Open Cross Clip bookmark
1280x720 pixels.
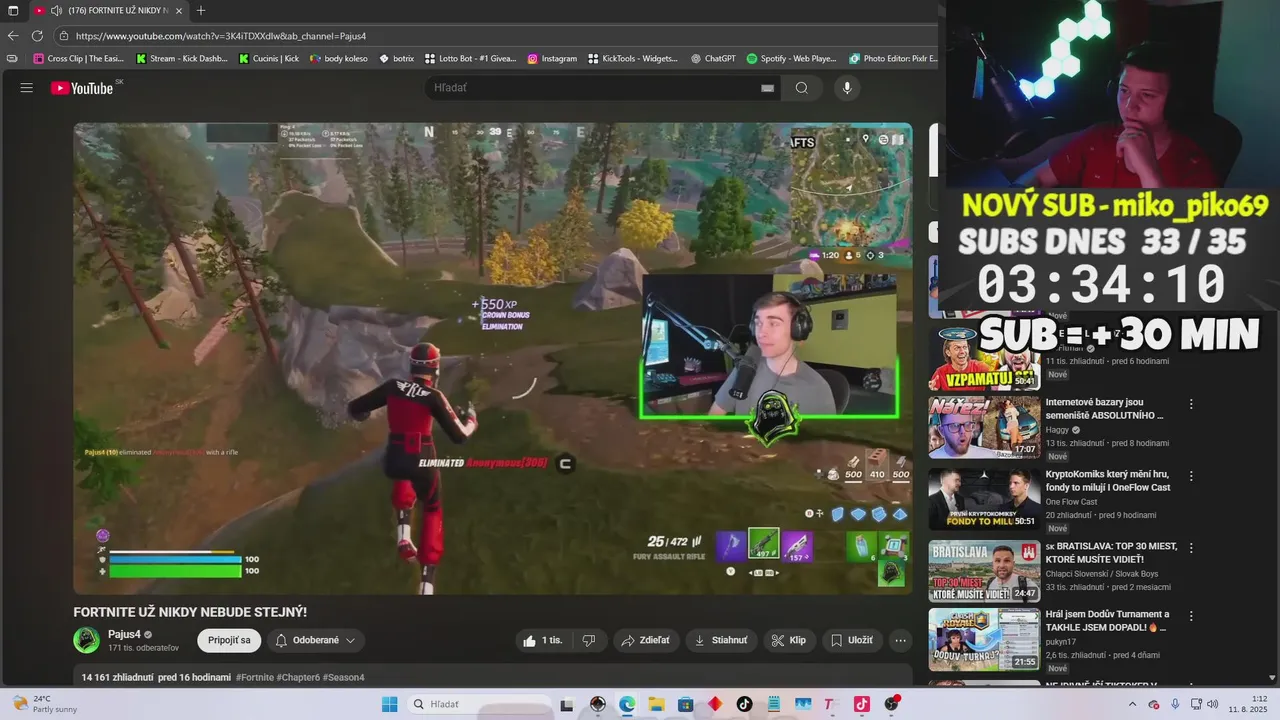(x=78, y=59)
